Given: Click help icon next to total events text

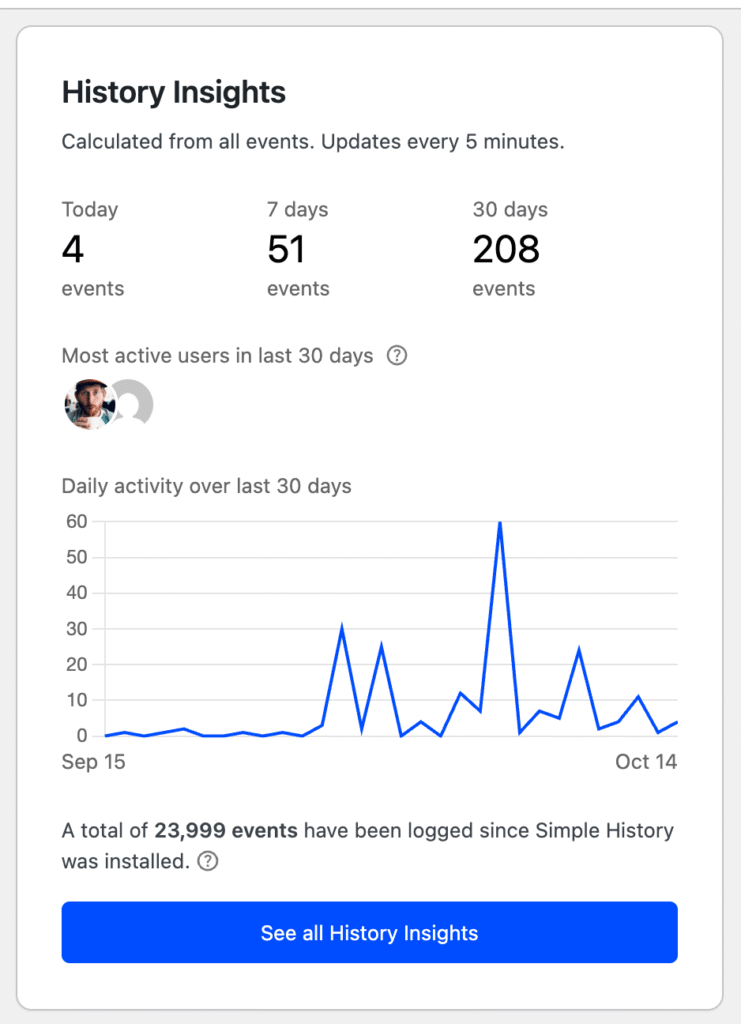Looking at the screenshot, I should pyautogui.click(x=208, y=861).
